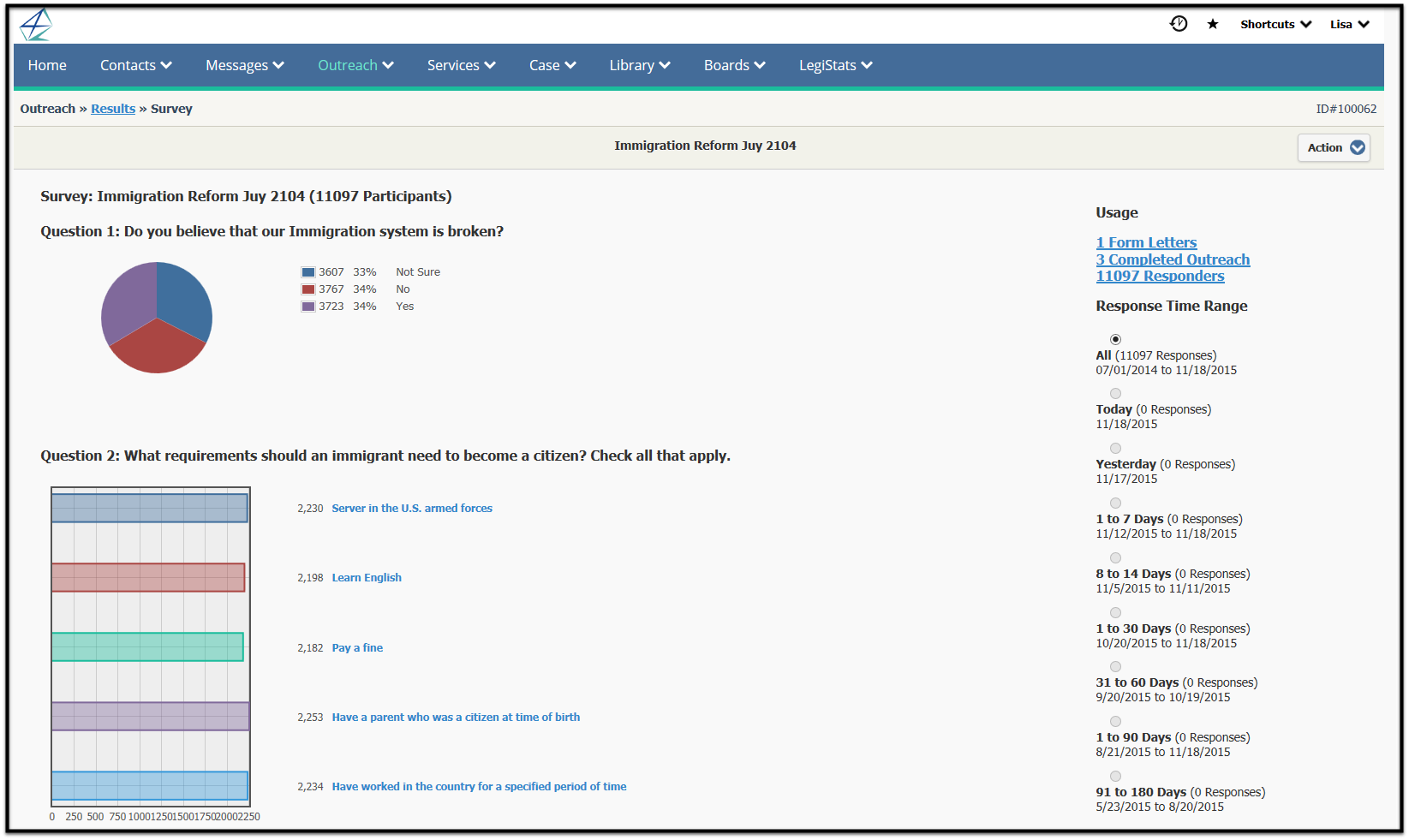
Task: Click the Server in the U.S. armed forces link
Action: tap(412, 508)
